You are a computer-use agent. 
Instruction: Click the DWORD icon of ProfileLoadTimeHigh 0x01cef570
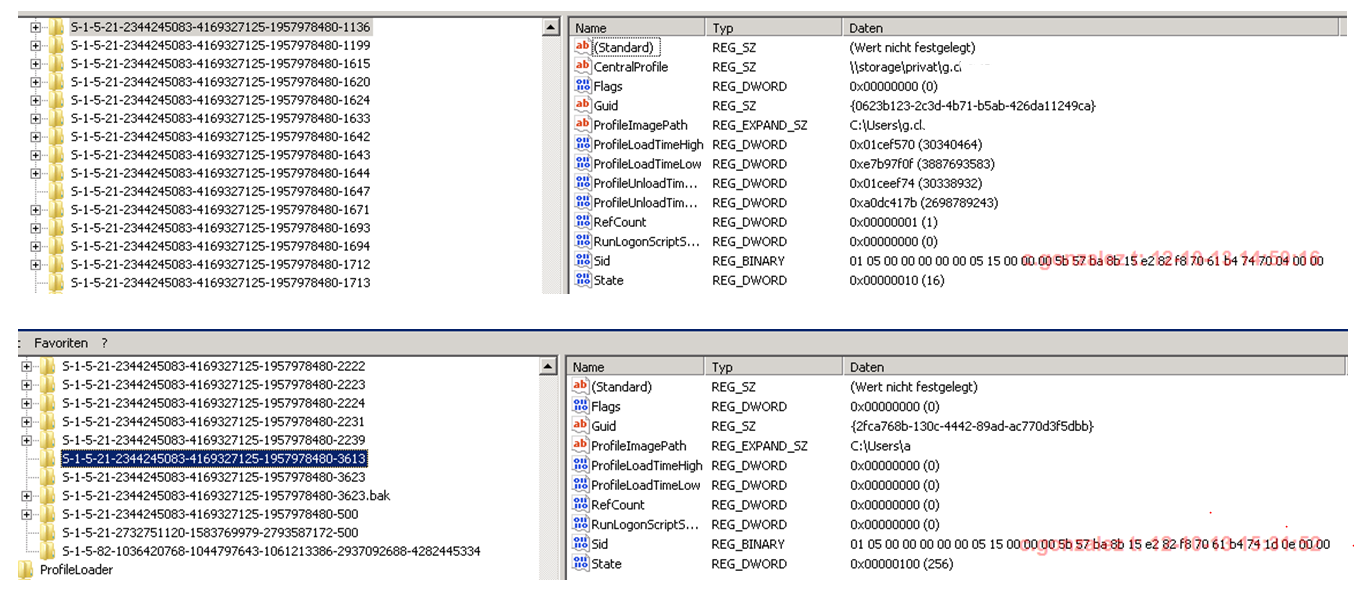(582, 144)
